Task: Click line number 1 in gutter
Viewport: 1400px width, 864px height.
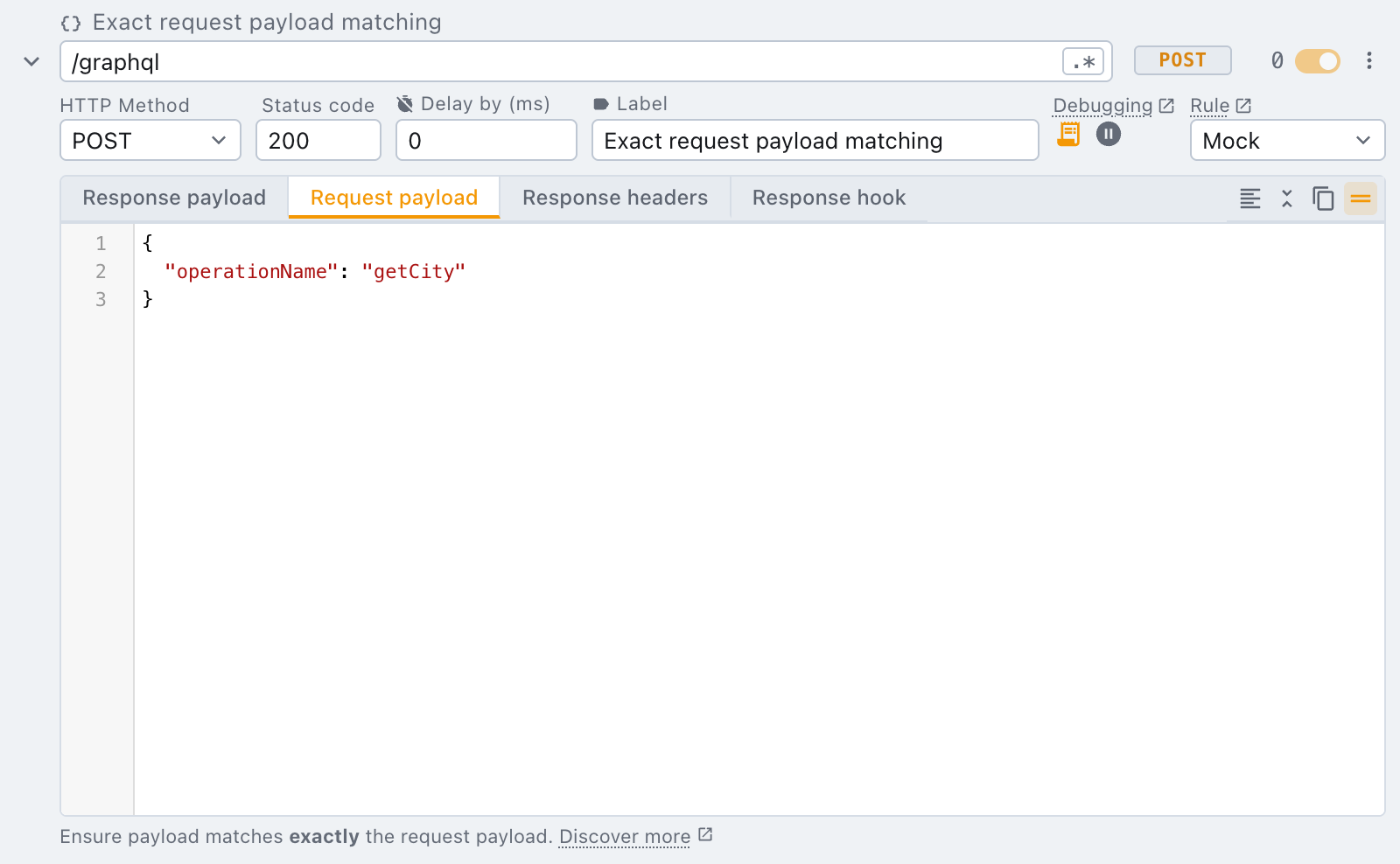Action: click(101, 243)
